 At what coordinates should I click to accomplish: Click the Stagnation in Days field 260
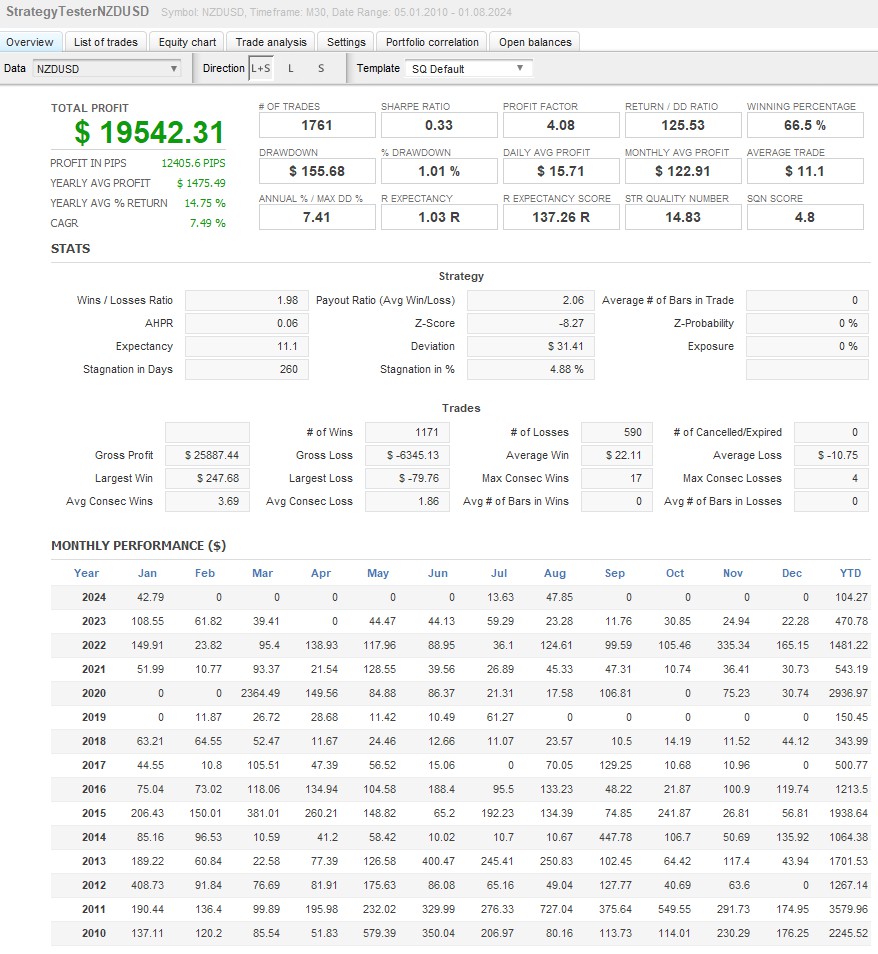coord(246,370)
